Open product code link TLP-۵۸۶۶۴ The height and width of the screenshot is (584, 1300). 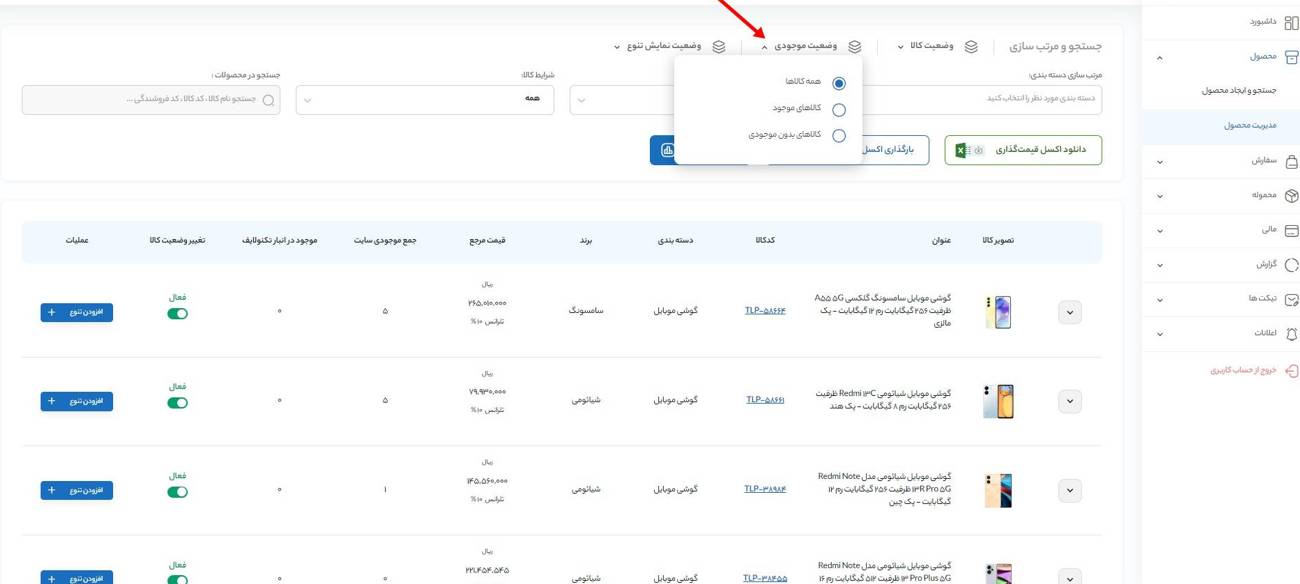(765, 311)
